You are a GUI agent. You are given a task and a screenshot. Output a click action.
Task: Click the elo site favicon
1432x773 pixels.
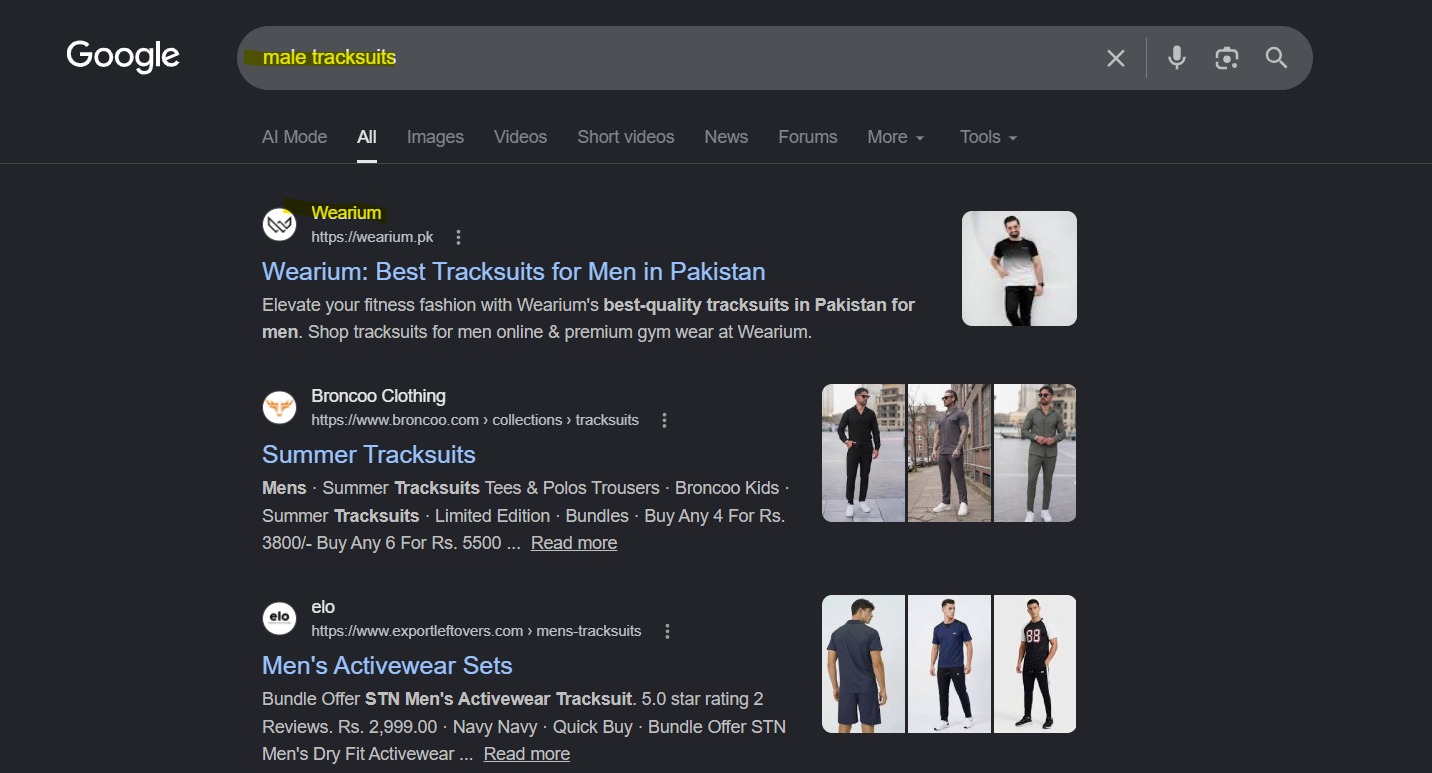click(x=280, y=618)
